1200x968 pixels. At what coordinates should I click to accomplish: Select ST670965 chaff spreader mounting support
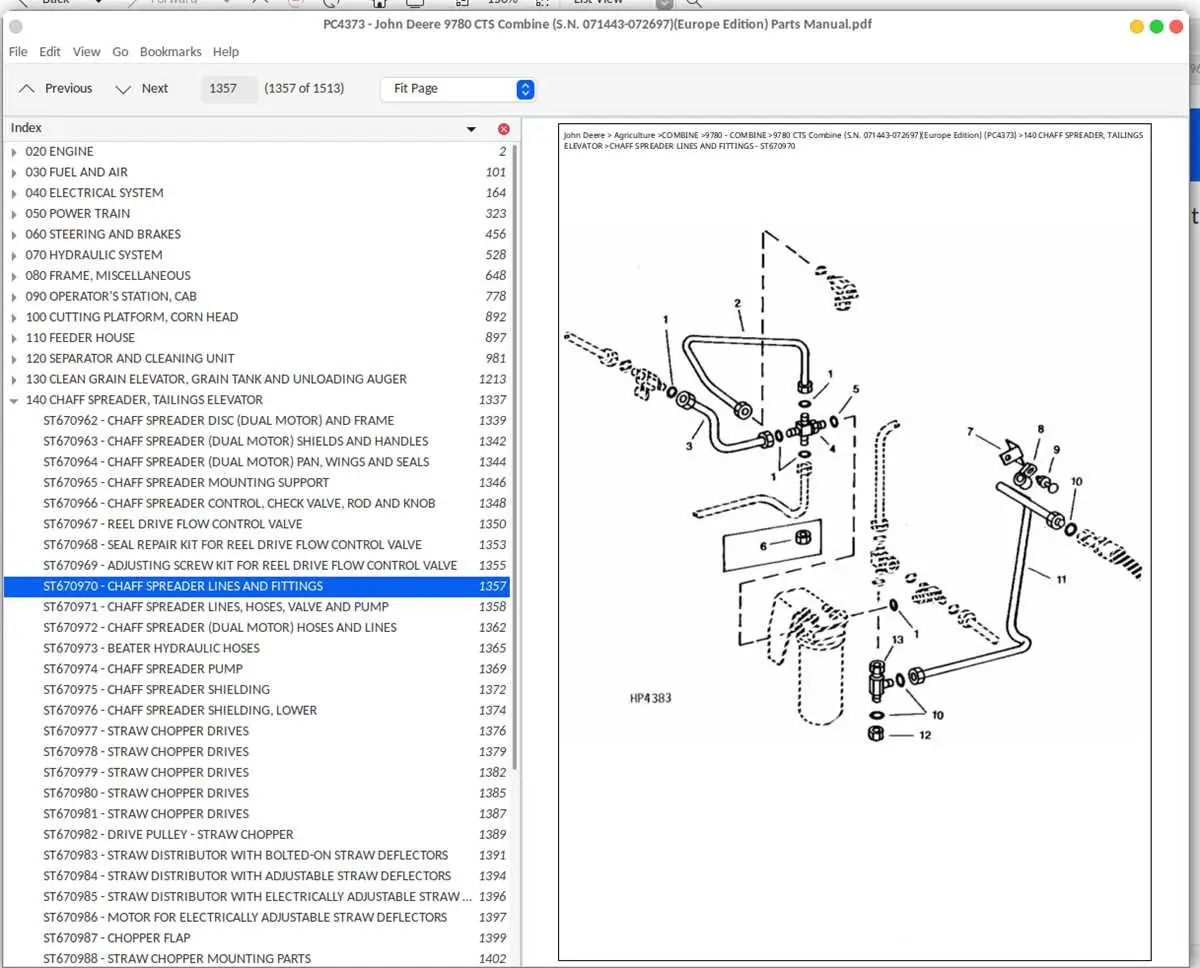pos(257,483)
